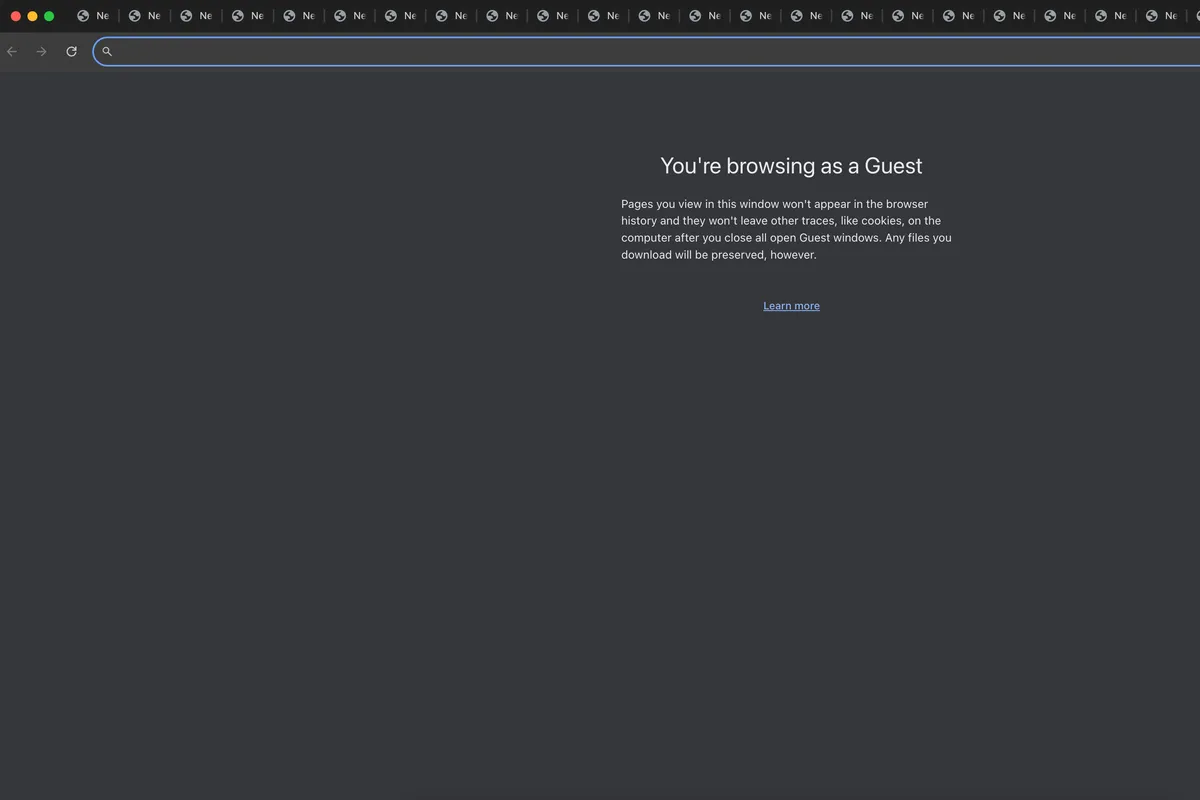This screenshot has width=1200, height=800.
Task: Go forward with the forward arrow
Action: pyautogui.click(x=41, y=51)
